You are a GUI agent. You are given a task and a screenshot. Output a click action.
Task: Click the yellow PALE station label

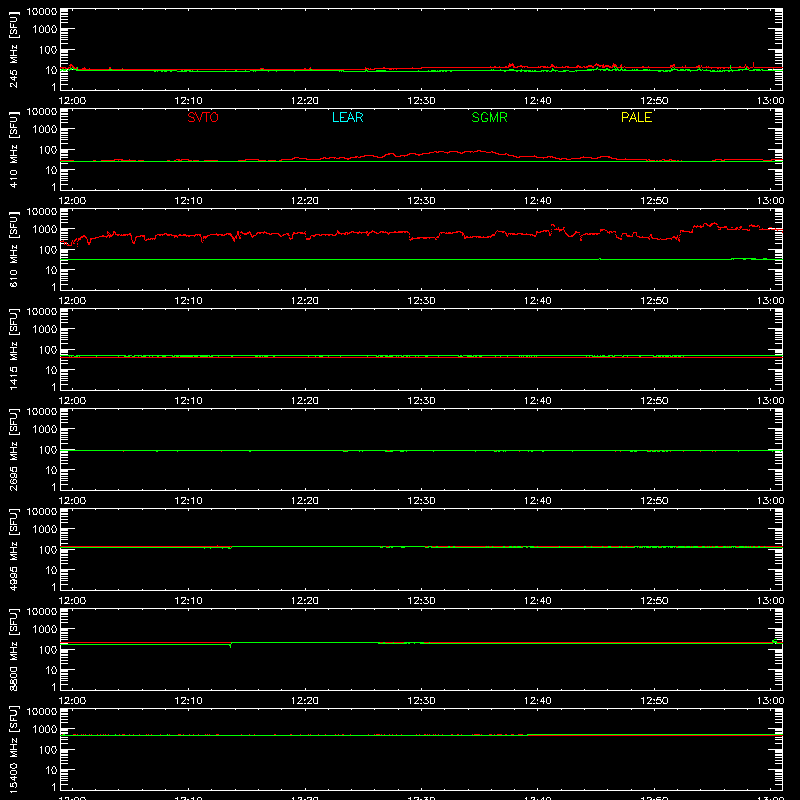point(636,117)
